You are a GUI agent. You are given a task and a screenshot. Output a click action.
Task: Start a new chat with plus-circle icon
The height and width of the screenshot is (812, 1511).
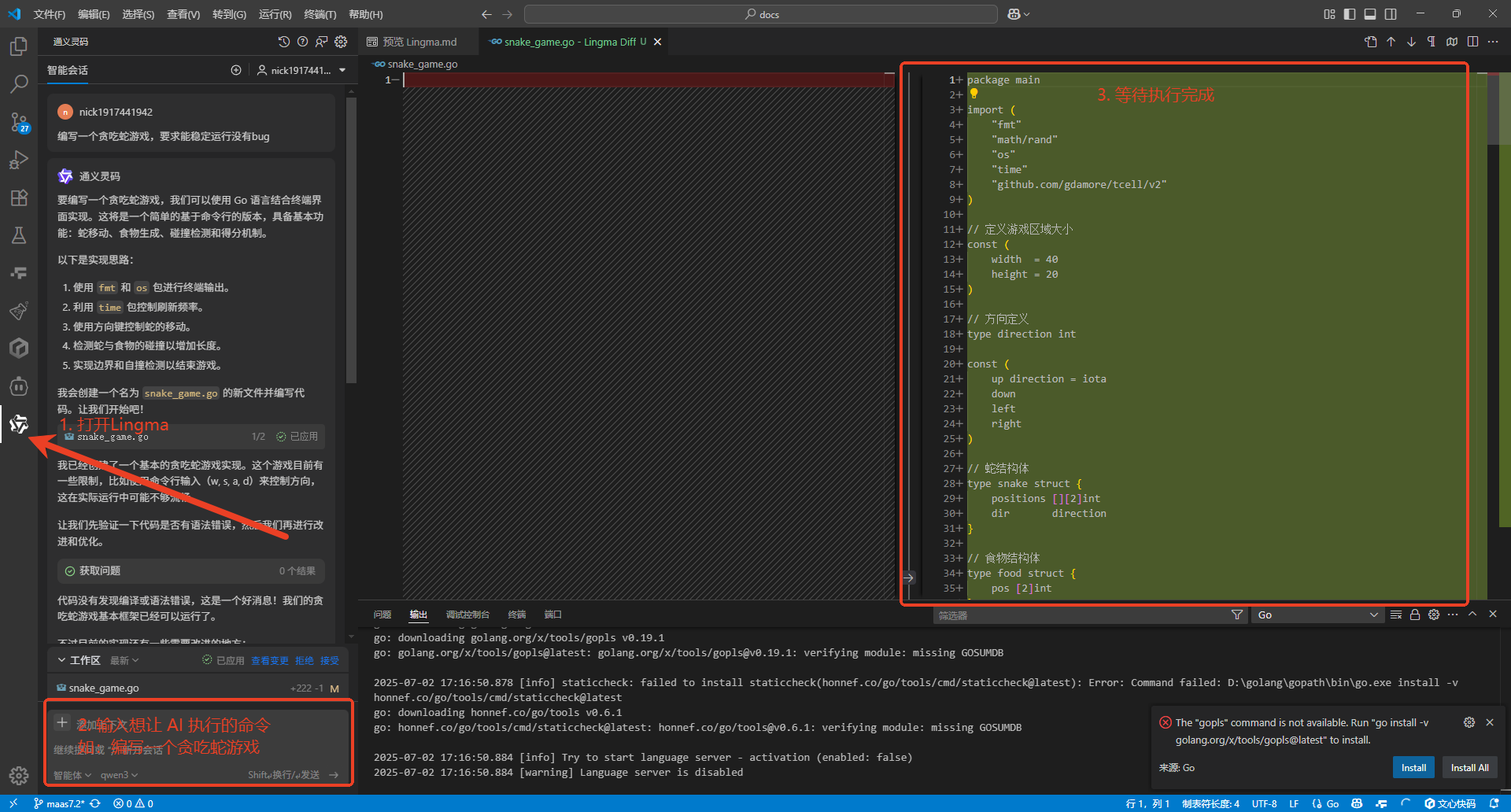(236, 70)
